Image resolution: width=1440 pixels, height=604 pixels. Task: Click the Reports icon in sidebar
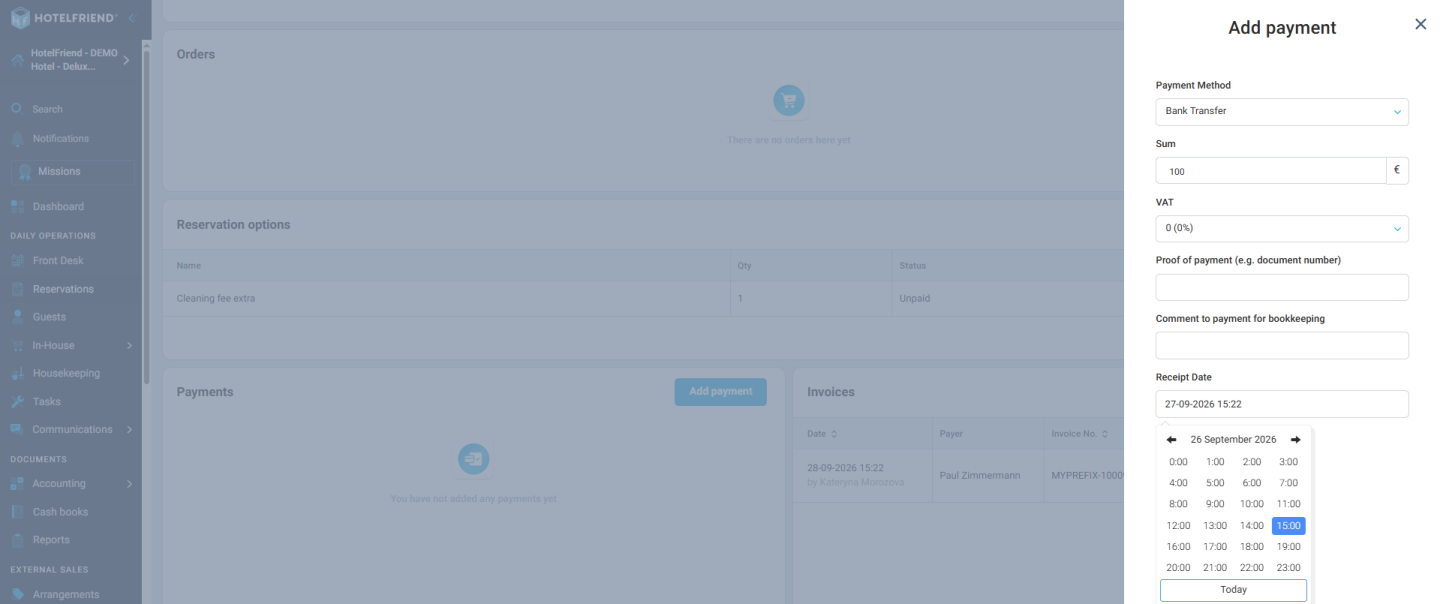(x=17, y=540)
